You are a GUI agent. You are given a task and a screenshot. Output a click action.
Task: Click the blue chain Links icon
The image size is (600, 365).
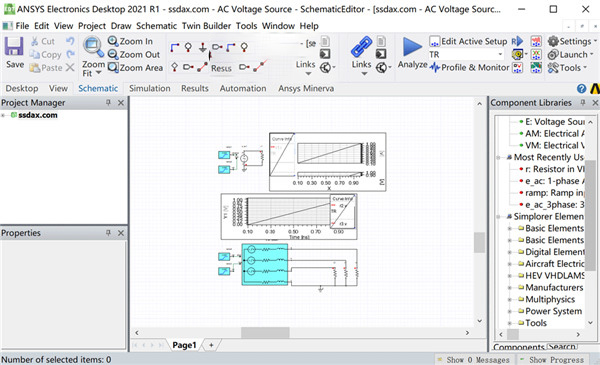(361, 47)
